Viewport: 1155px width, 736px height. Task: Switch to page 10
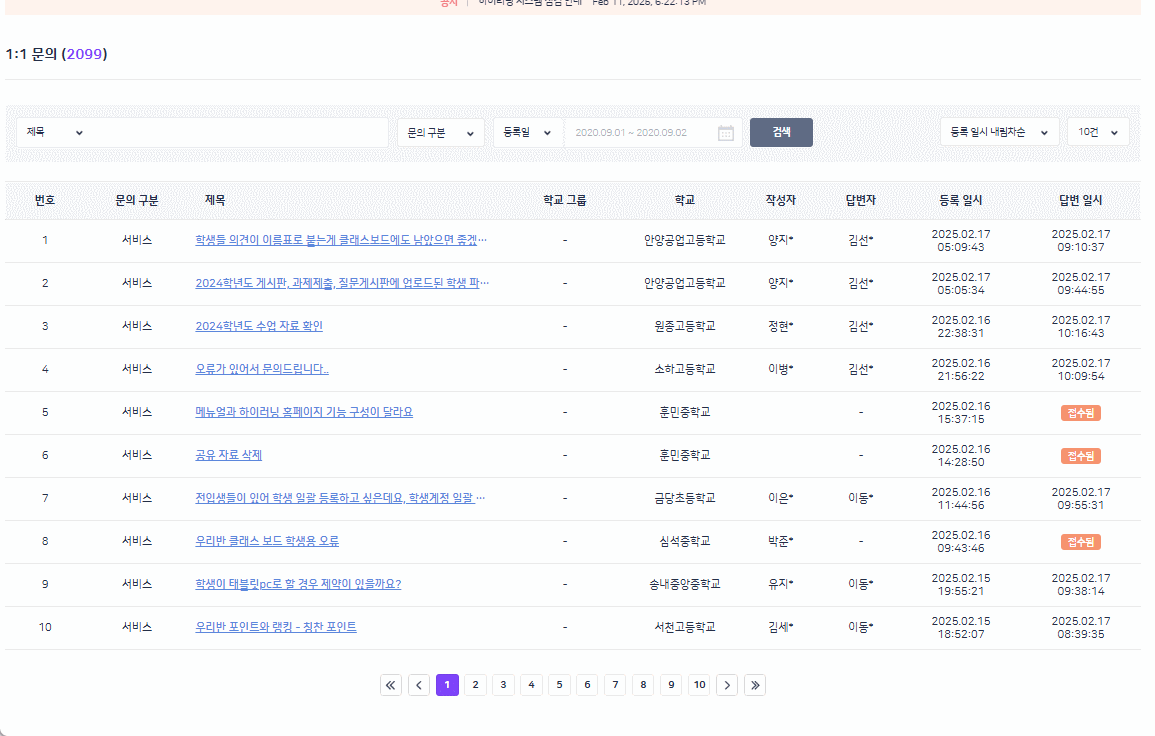(699, 685)
